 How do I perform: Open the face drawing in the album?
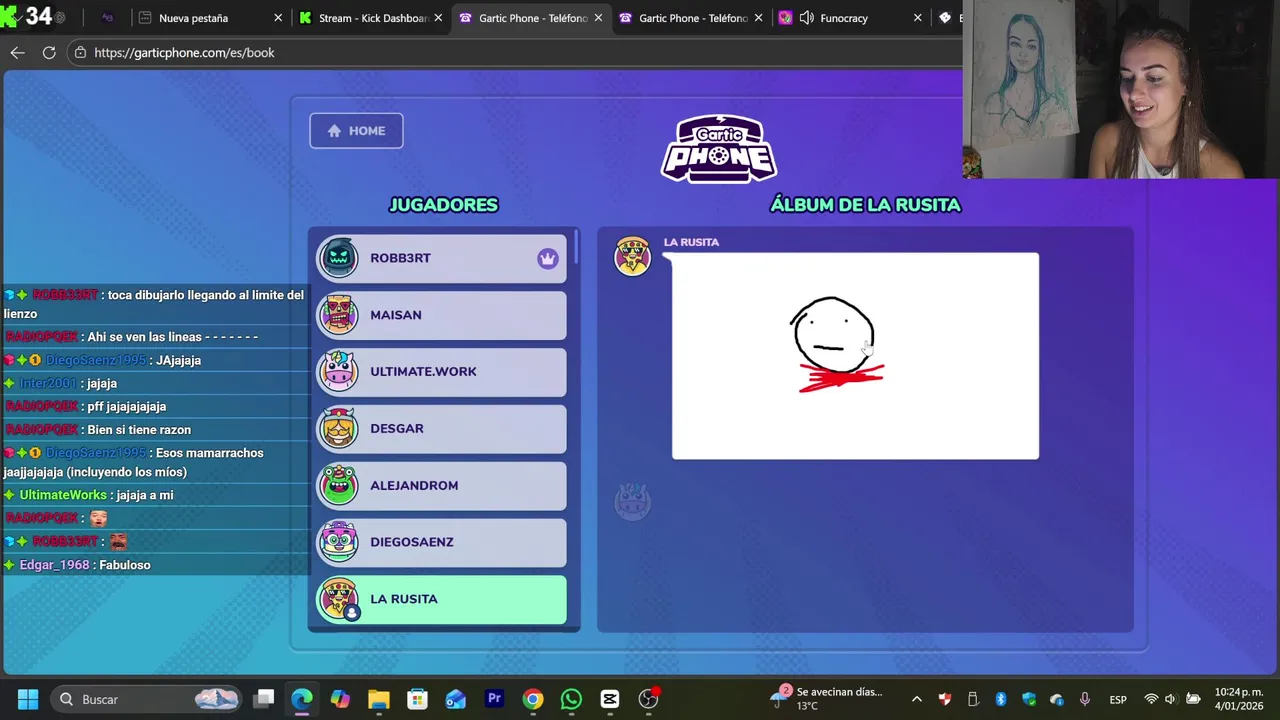tap(855, 356)
